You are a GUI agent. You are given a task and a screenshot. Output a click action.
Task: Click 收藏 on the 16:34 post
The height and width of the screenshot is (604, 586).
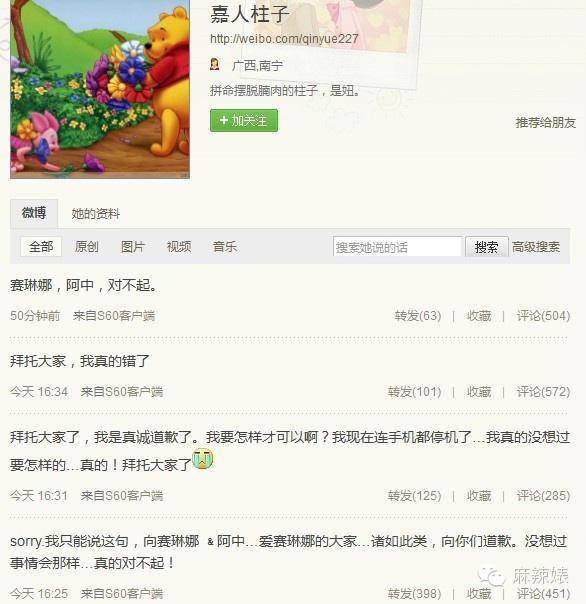pyautogui.click(x=479, y=392)
